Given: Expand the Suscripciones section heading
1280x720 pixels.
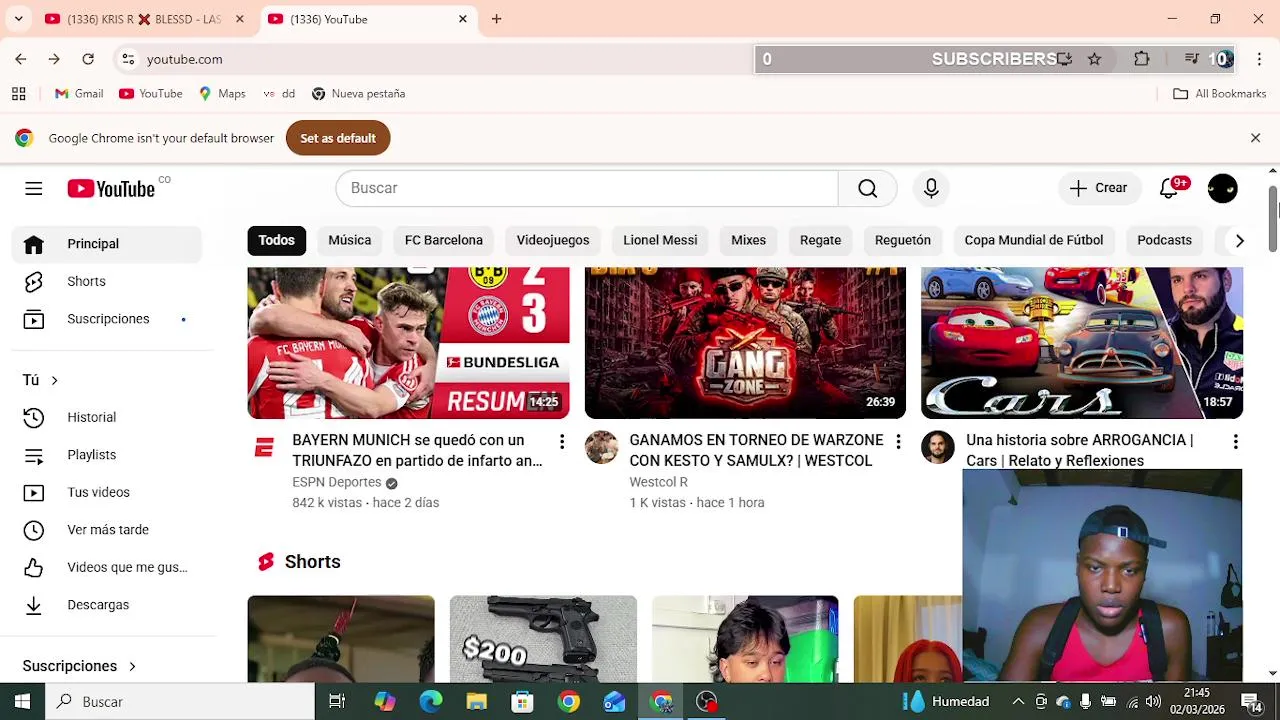Looking at the screenshot, I should 80,666.
